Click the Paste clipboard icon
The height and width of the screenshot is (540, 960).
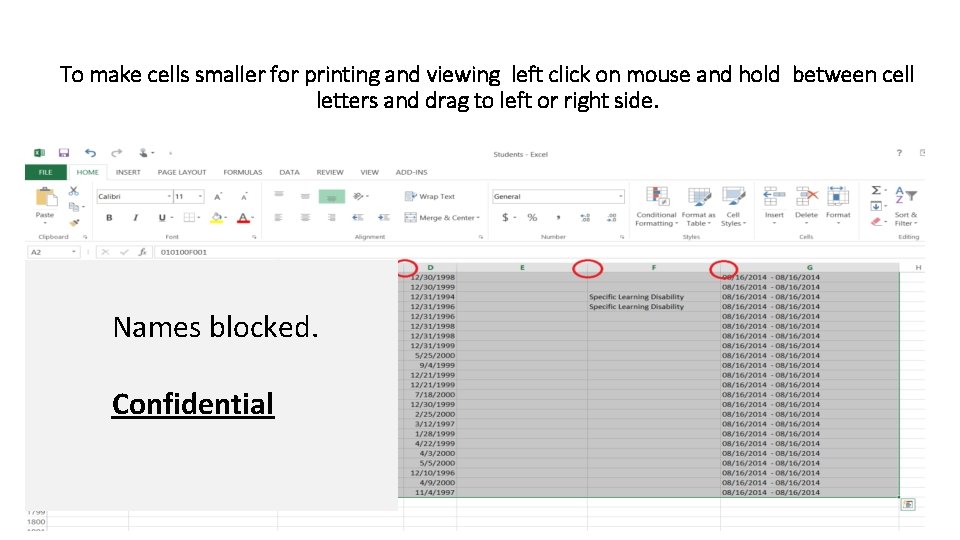pyautogui.click(x=45, y=198)
